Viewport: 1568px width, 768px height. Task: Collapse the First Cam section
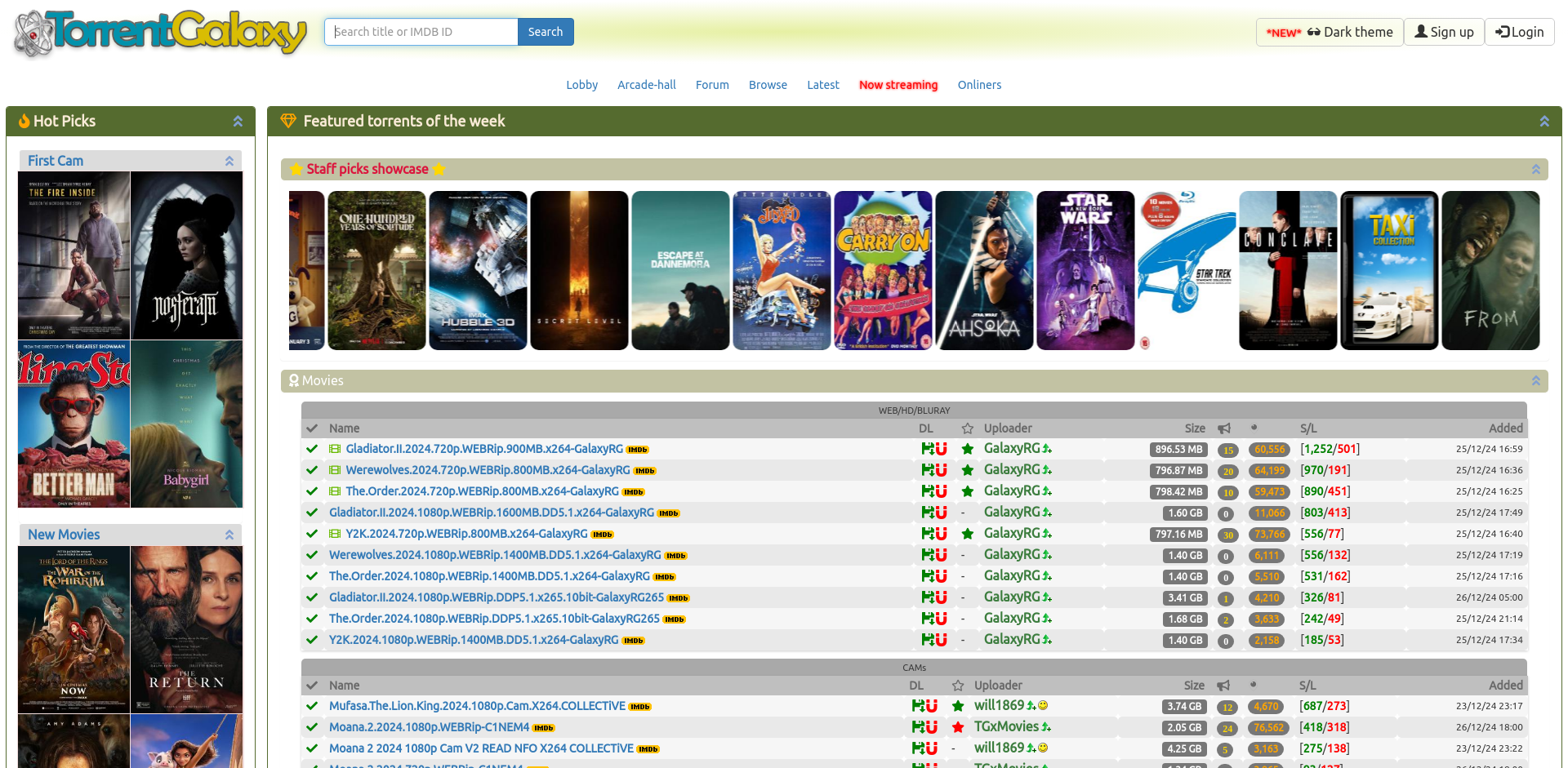pos(229,161)
